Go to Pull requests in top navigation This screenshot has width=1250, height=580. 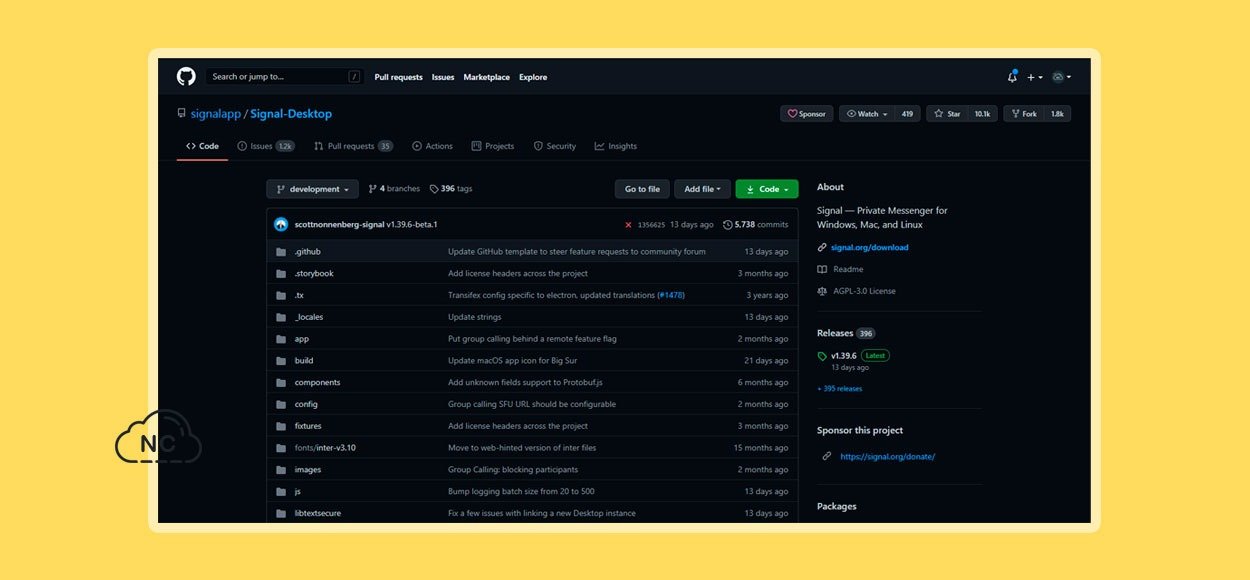coord(398,77)
